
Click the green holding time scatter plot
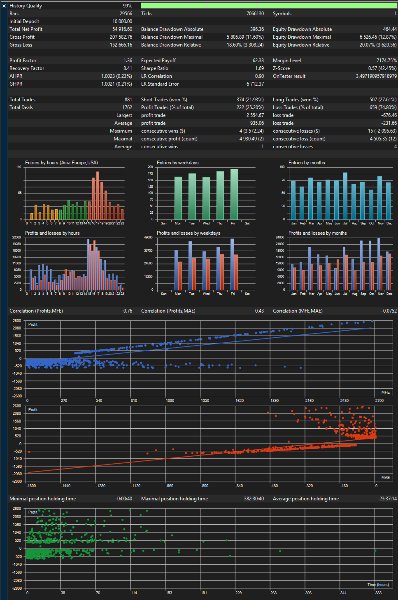[209, 548]
